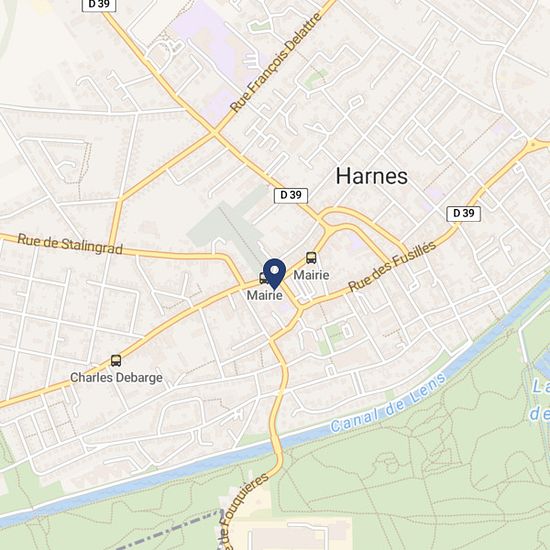Image resolution: width=550 pixels, height=550 pixels.
Task: Click the partial blue lake label at right edge
Action: click(539, 400)
